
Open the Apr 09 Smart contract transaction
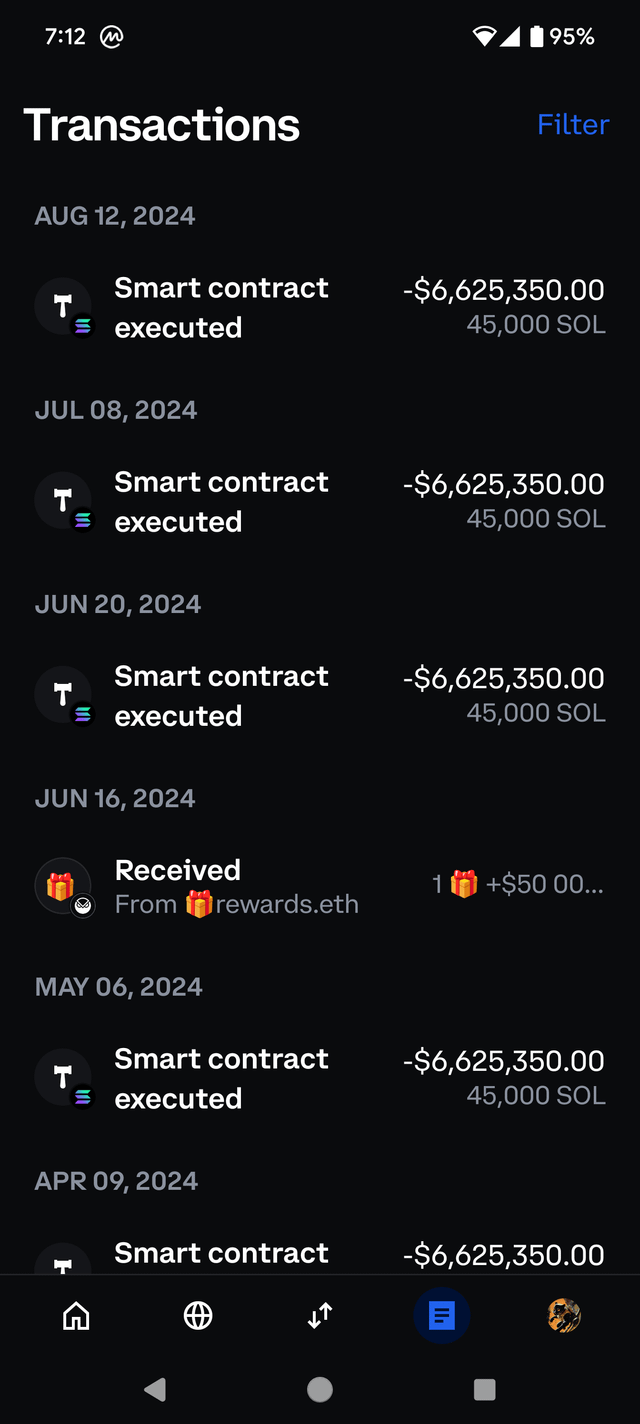221,1254
